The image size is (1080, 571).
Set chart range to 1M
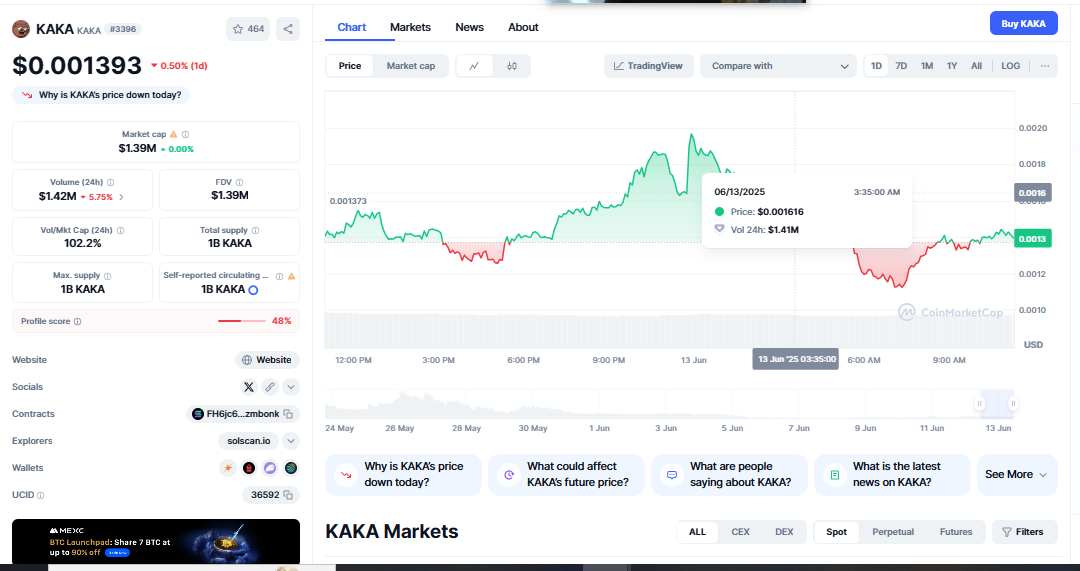927,66
